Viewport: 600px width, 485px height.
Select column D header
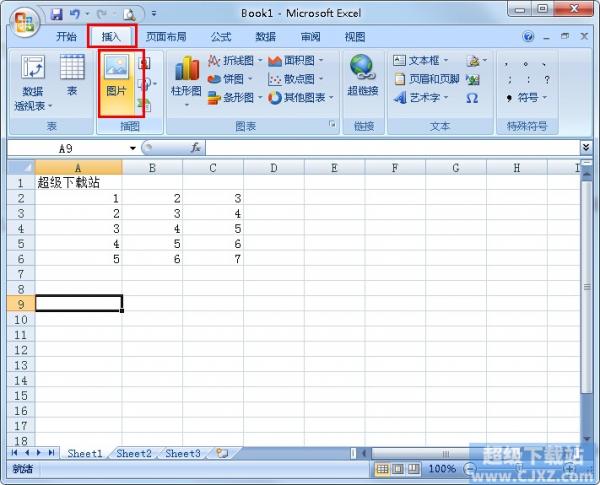tap(274, 168)
